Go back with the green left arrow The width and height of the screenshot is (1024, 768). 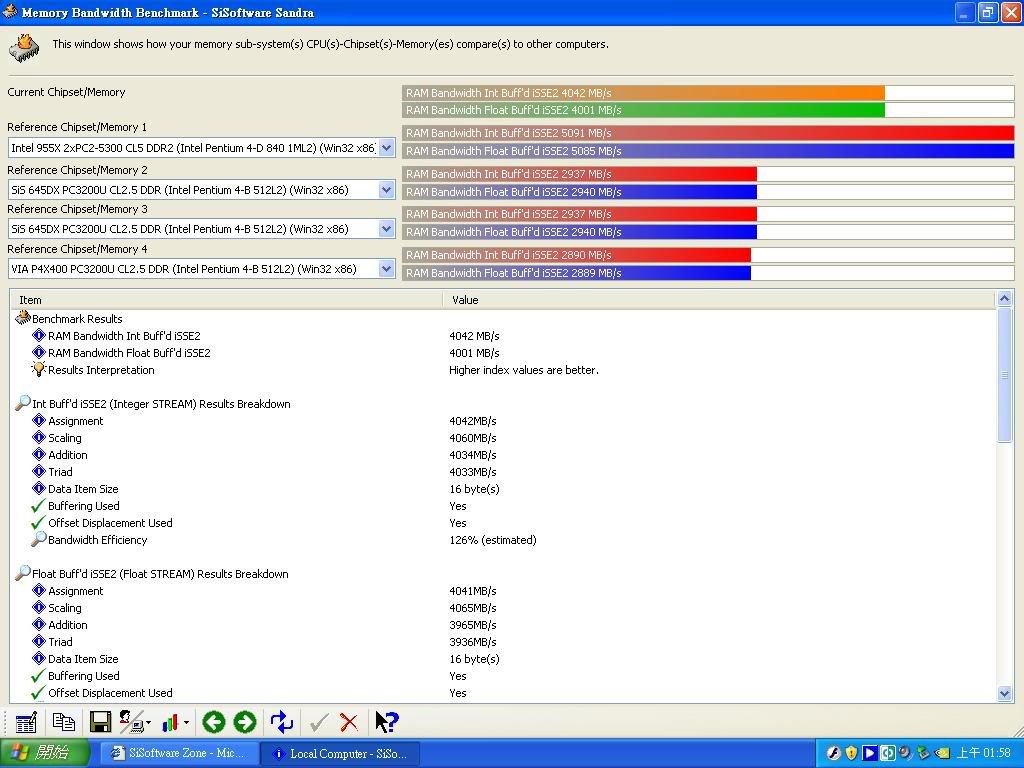pyautogui.click(x=214, y=722)
